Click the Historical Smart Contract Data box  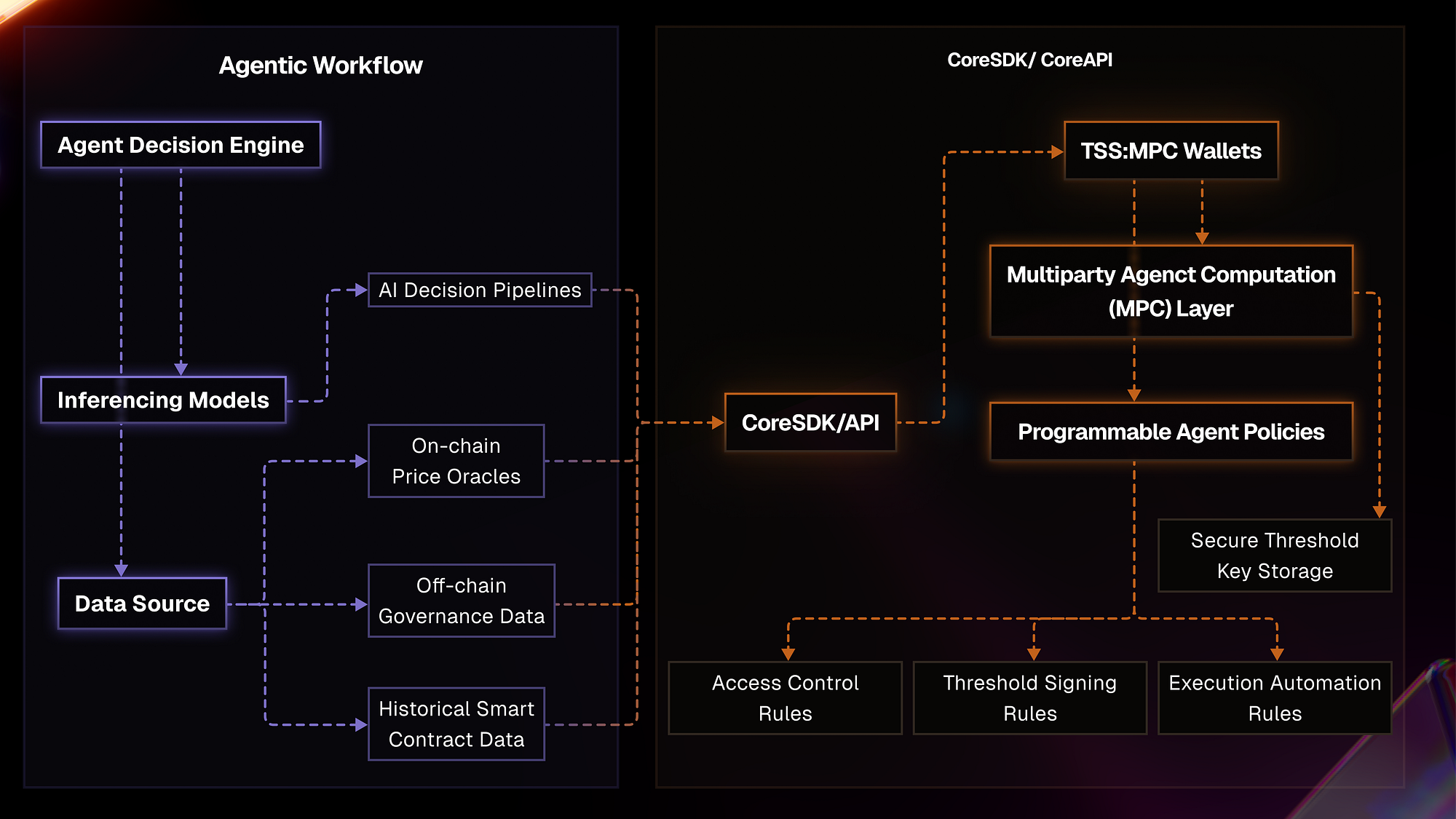456,724
